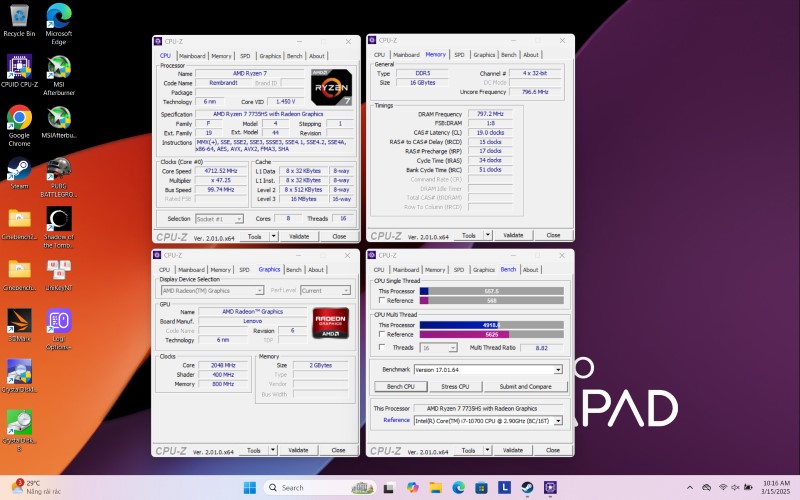
Task: Switch to Steam via its taskbar icon
Action: (x=527, y=488)
